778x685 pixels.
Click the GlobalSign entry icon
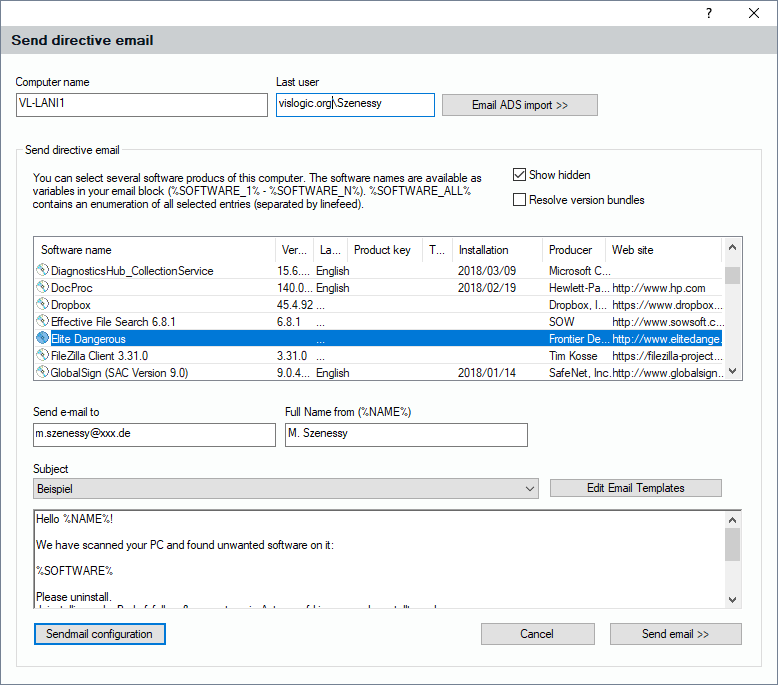[x=42, y=373]
